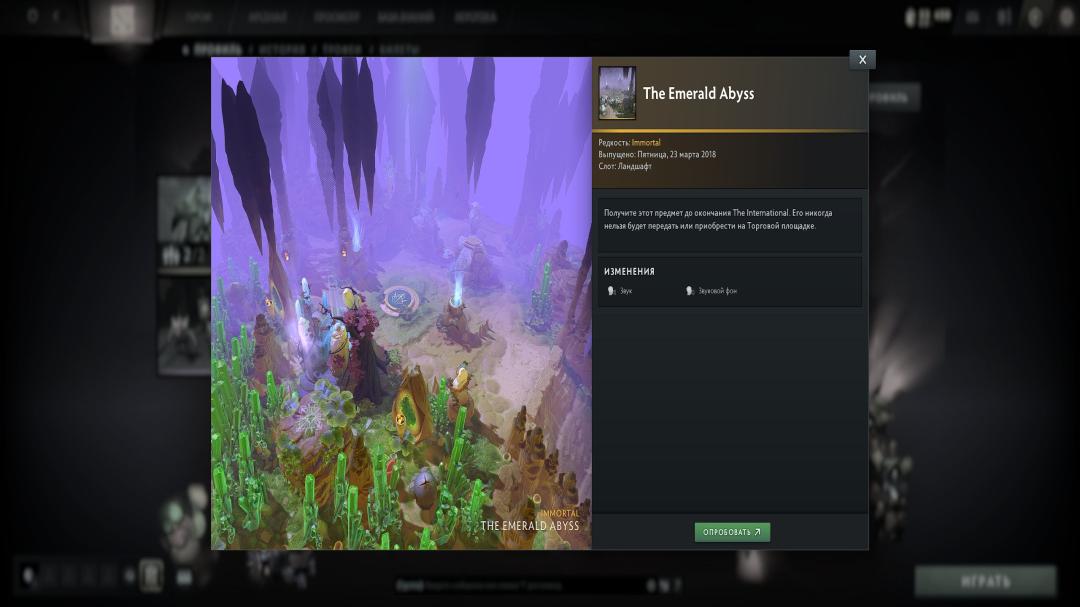Click the "Редкость: Immortal" rarity line
Screen dimensions: 1080x607
click(x=629, y=143)
